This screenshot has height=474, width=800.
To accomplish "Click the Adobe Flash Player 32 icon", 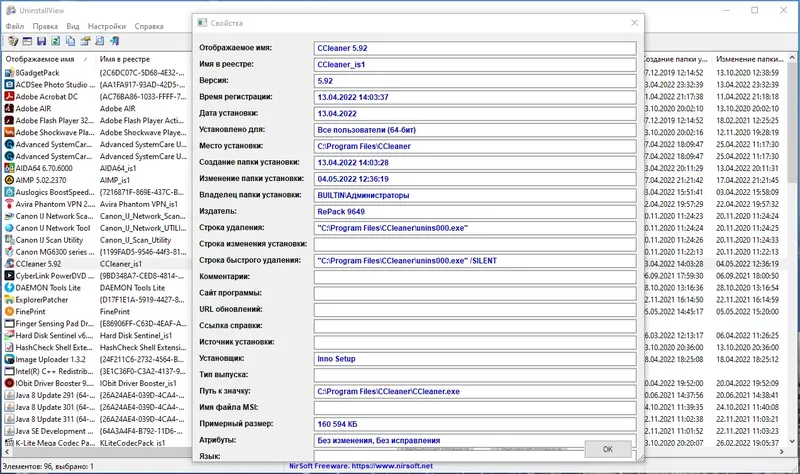I will pos(9,120).
